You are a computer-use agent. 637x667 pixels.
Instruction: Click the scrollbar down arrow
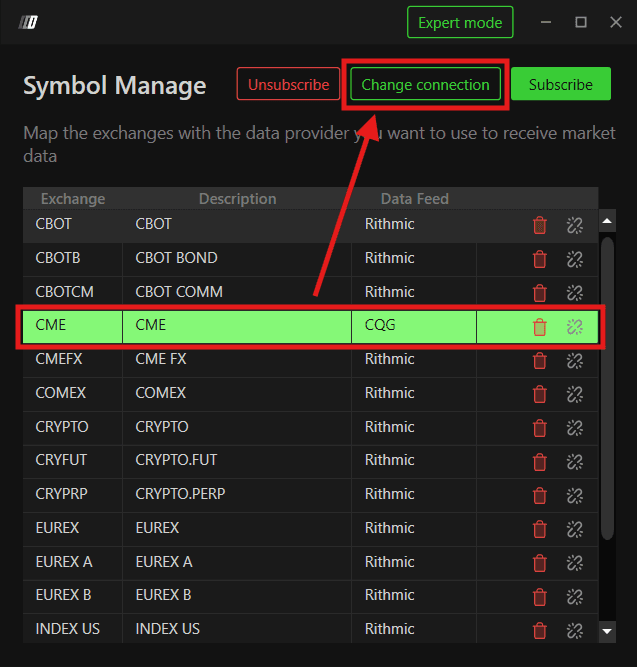coord(607,631)
